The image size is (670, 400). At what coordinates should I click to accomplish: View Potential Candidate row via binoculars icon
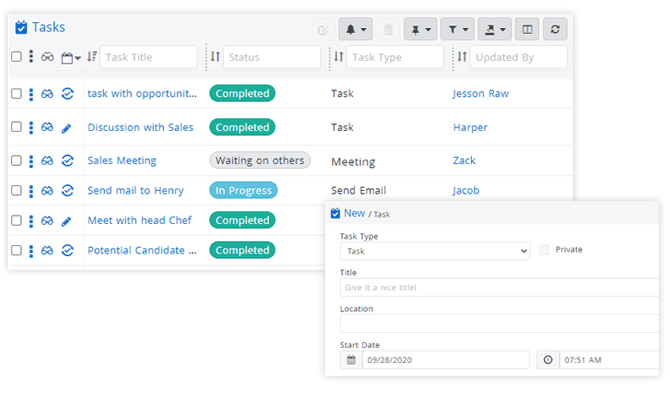point(47,250)
